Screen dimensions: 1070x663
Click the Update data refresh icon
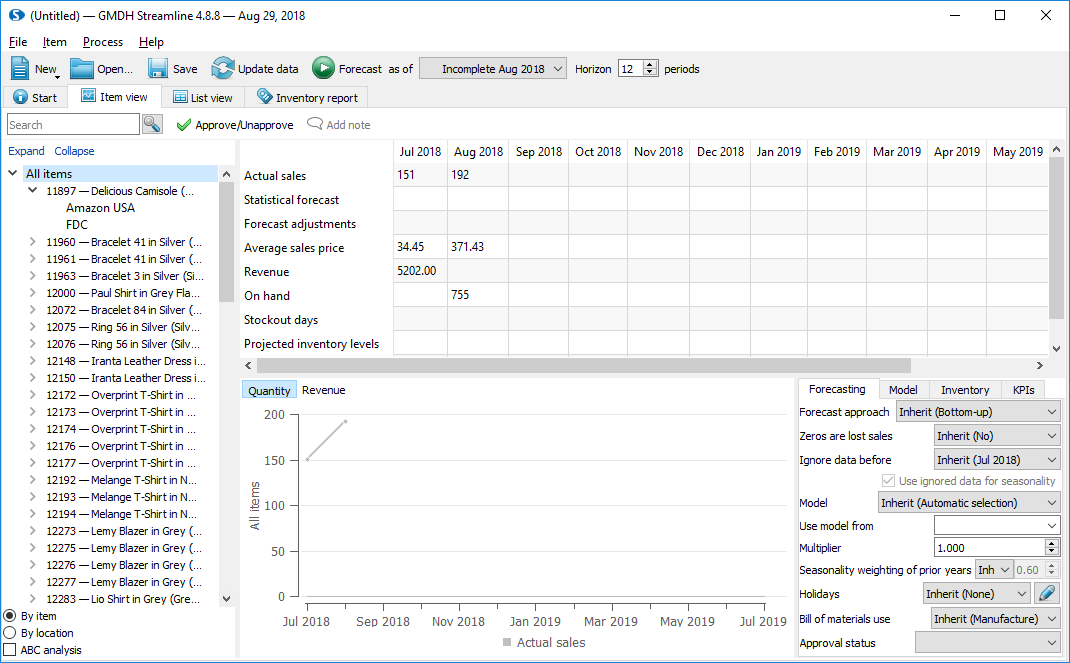point(222,68)
